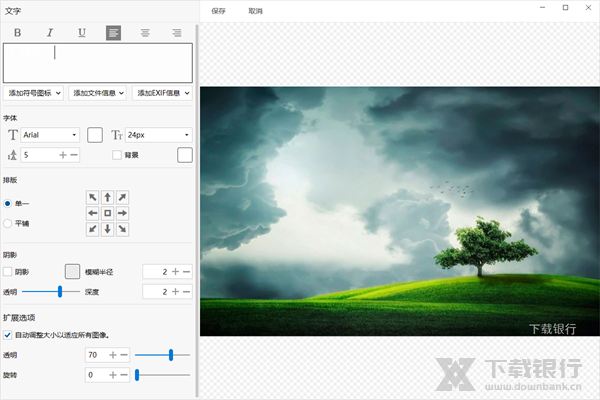
Task: Position watermark at bottom-right arrow
Action: click(x=123, y=229)
